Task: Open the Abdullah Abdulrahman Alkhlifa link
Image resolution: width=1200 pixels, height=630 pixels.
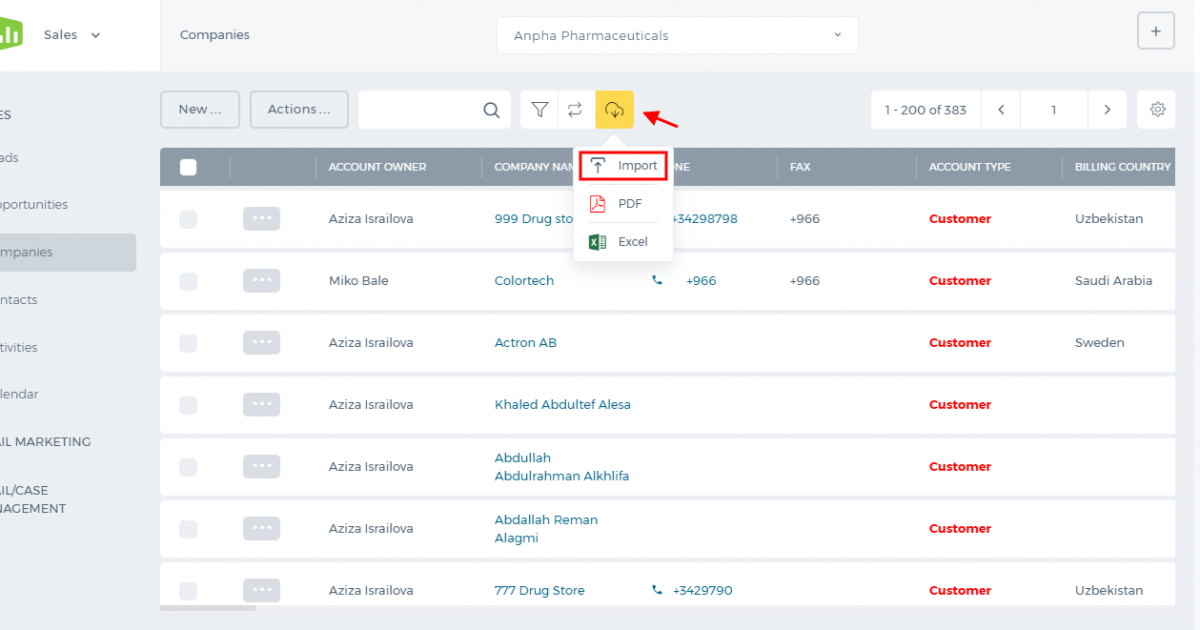Action: 562,467
